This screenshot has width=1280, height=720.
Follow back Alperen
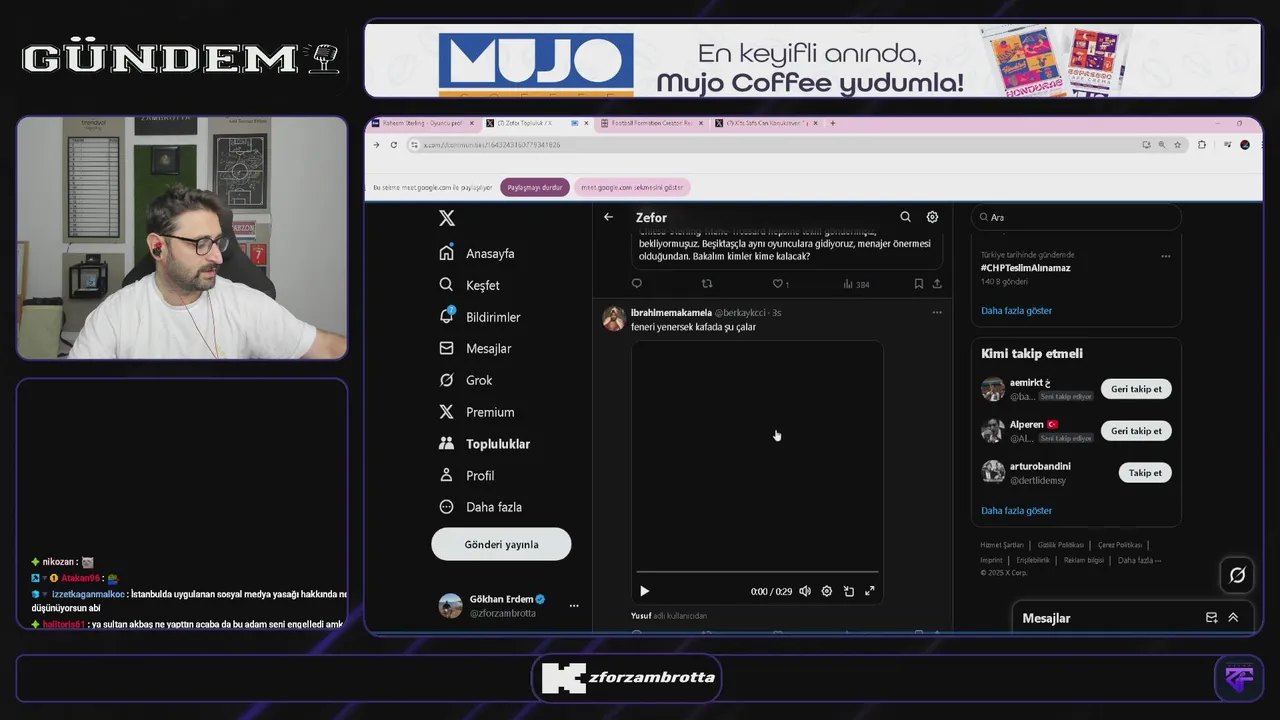pos(1136,431)
